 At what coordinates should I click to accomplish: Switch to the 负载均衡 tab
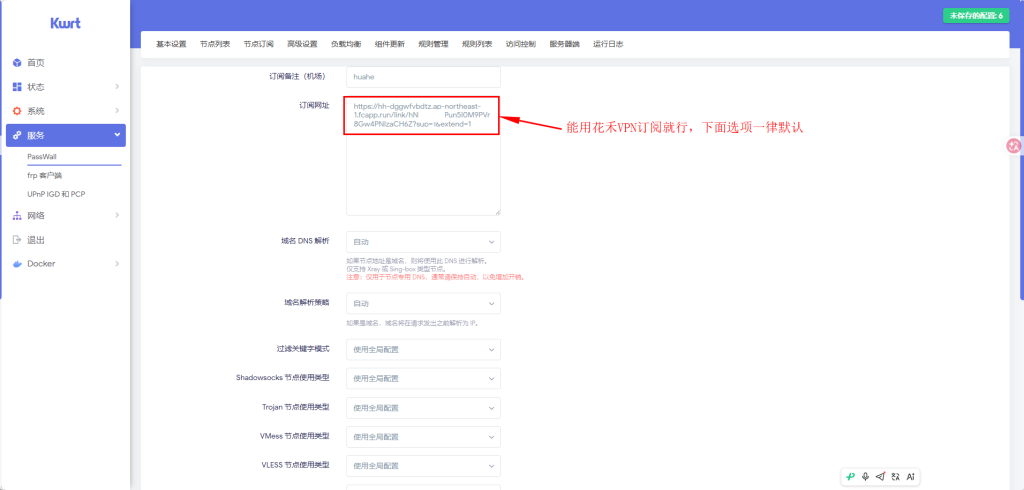[x=346, y=44]
